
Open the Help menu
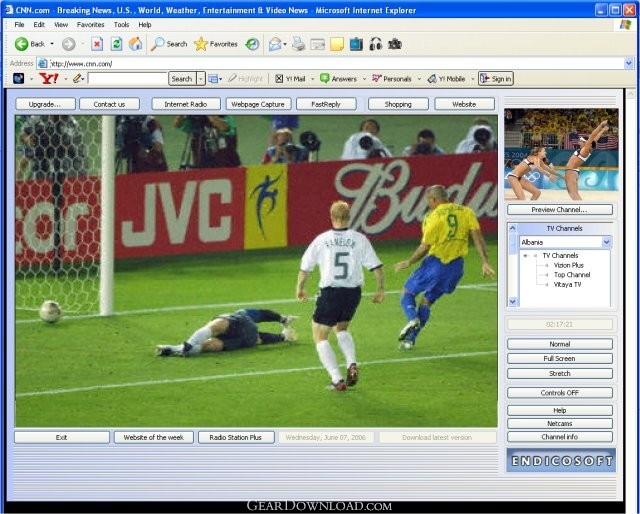pyautogui.click(x=144, y=24)
